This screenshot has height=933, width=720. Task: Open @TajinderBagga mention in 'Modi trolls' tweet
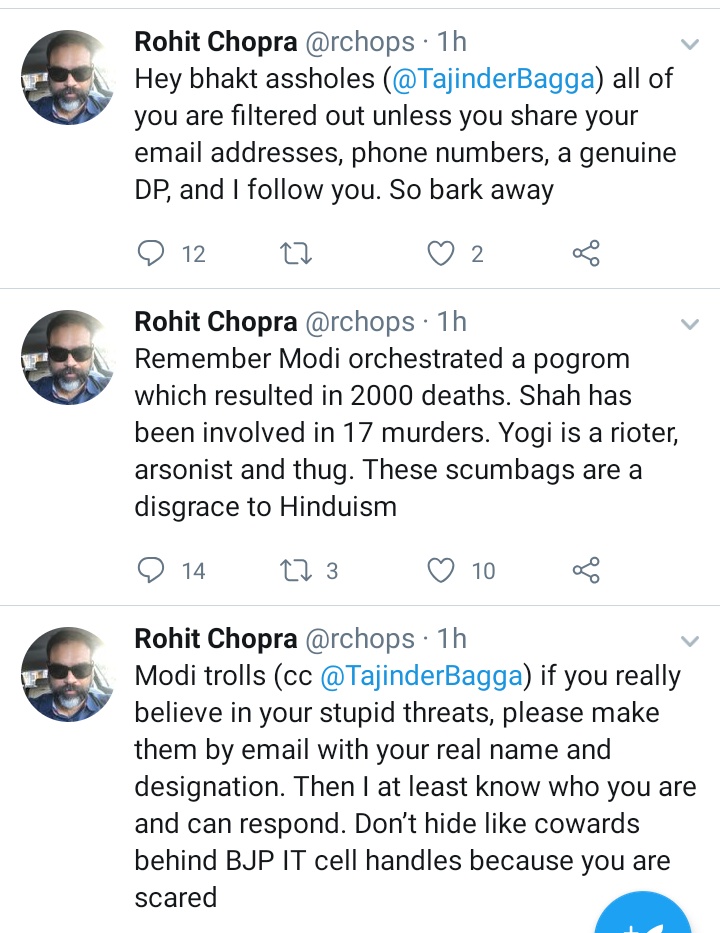(421, 676)
